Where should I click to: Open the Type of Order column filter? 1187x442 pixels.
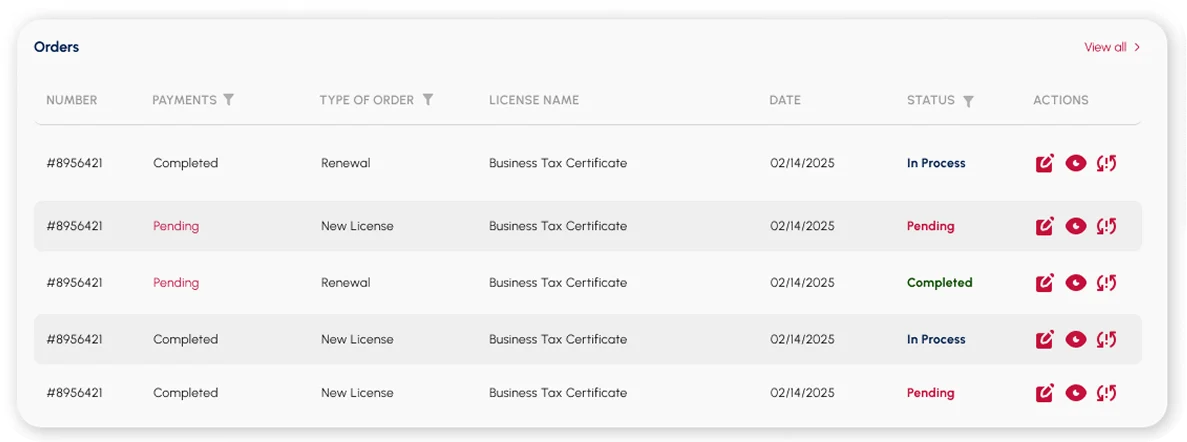(428, 100)
